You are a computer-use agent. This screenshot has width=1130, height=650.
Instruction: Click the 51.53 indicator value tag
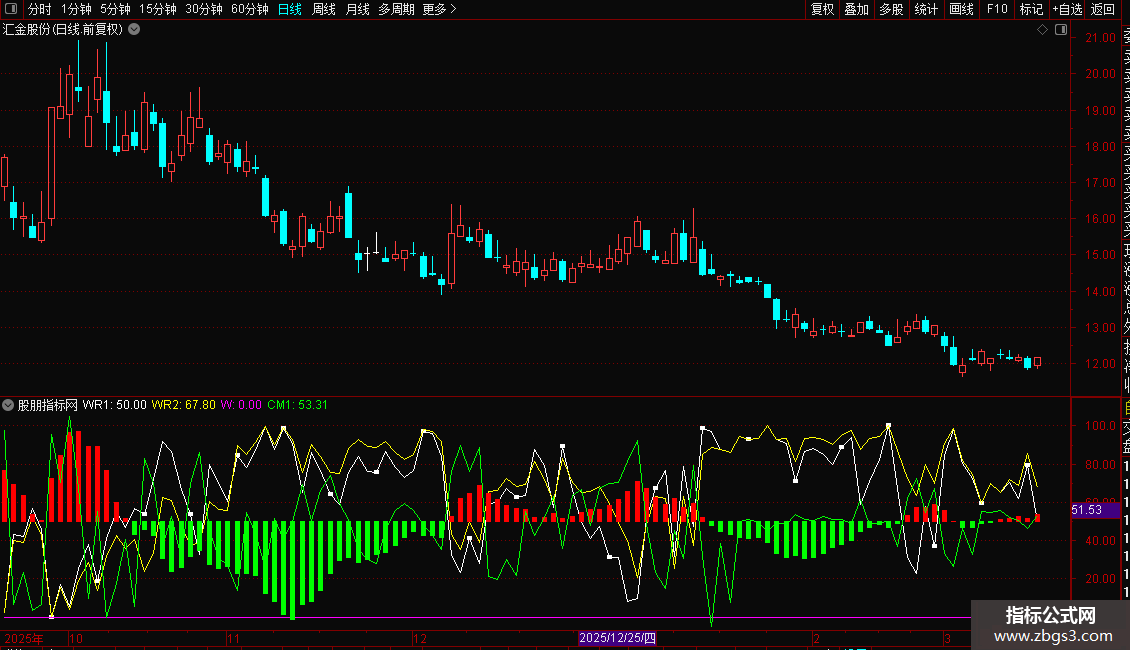(1086, 510)
